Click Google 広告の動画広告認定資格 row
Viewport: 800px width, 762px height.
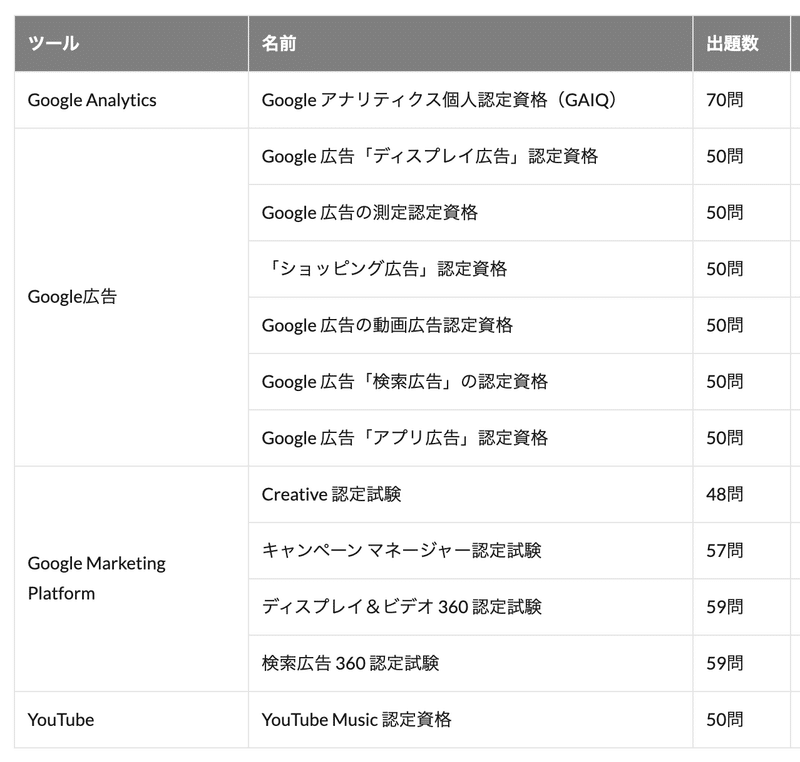click(x=470, y=325)
